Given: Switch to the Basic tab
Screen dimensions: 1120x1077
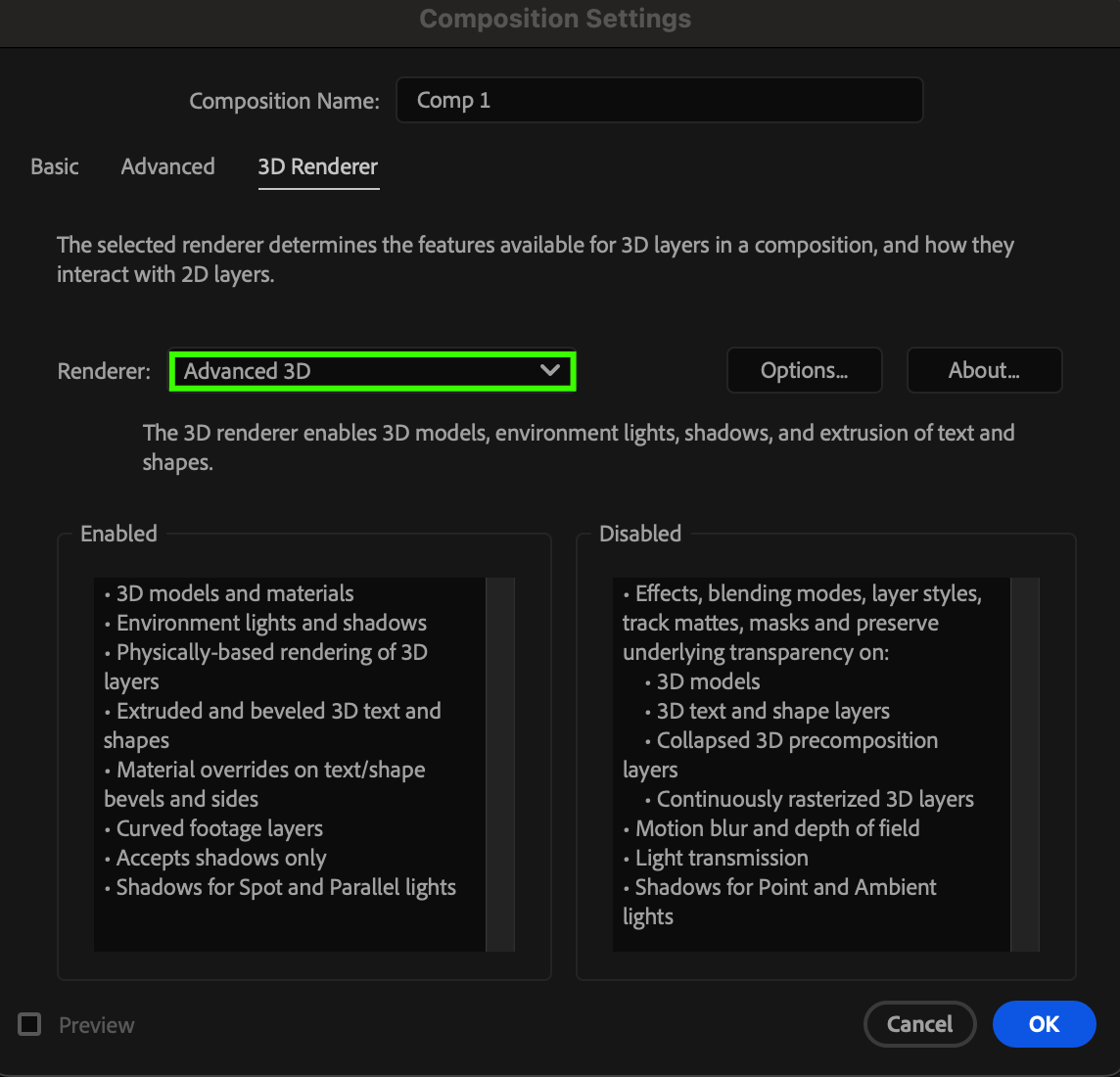Looking at the screenshot, I should pos(55,166).
